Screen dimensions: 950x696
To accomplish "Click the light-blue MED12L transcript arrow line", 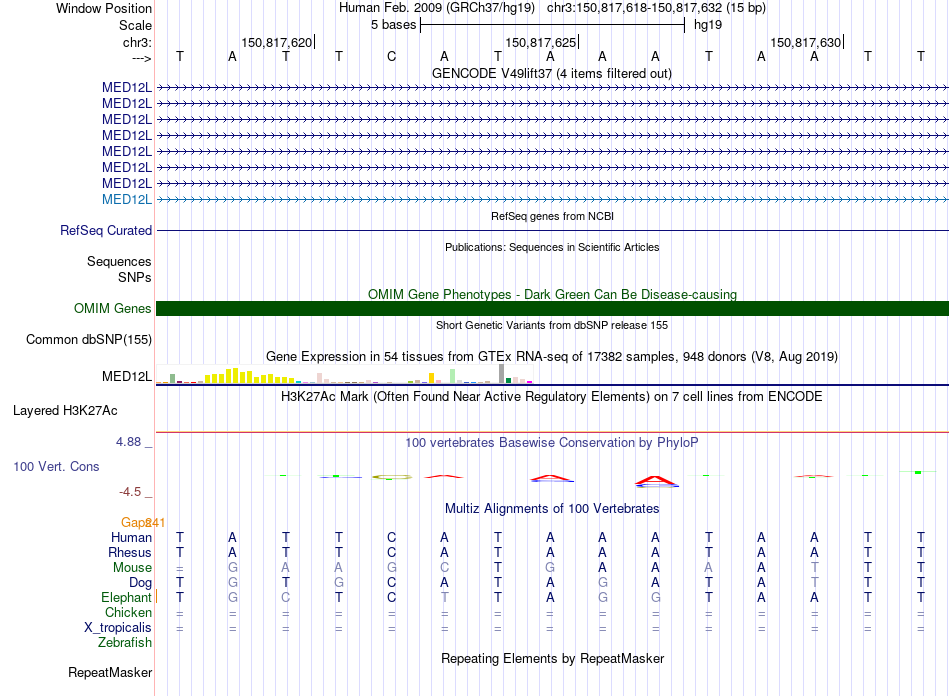I will coord(552,199).
